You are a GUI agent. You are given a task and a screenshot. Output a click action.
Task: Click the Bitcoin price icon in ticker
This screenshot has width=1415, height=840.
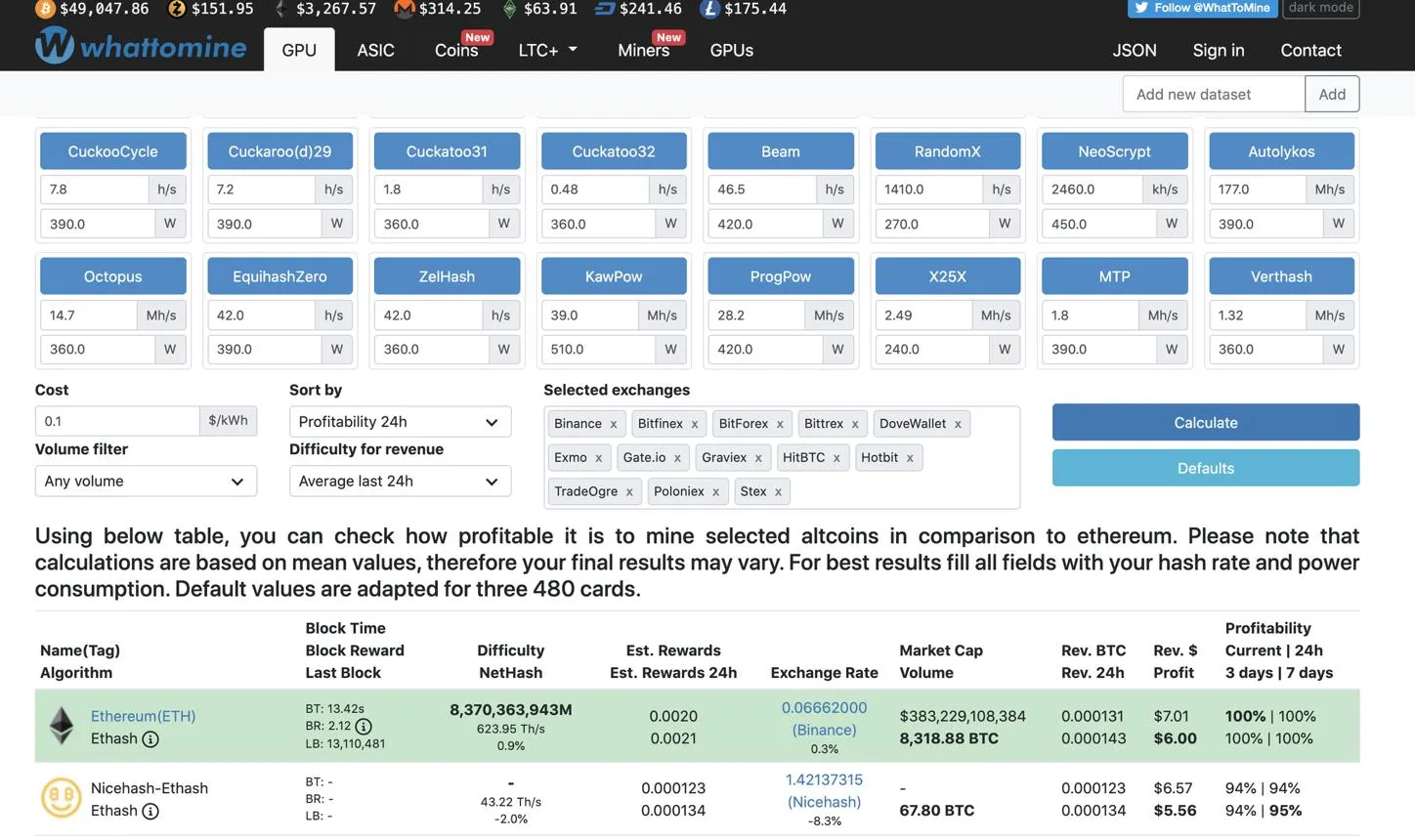(x=45, y=9)
